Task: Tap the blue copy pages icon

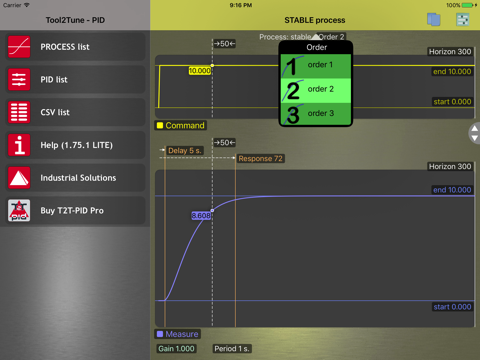Action: point(434,20)
